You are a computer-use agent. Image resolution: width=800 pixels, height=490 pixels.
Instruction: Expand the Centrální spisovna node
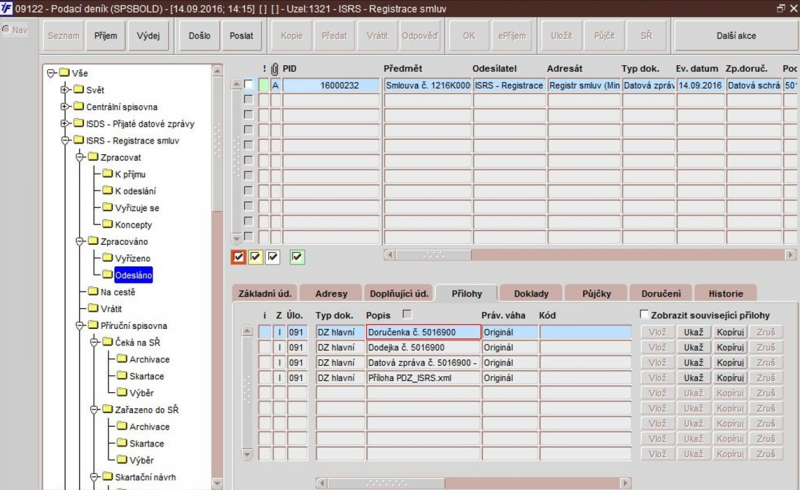pos(65,107)
